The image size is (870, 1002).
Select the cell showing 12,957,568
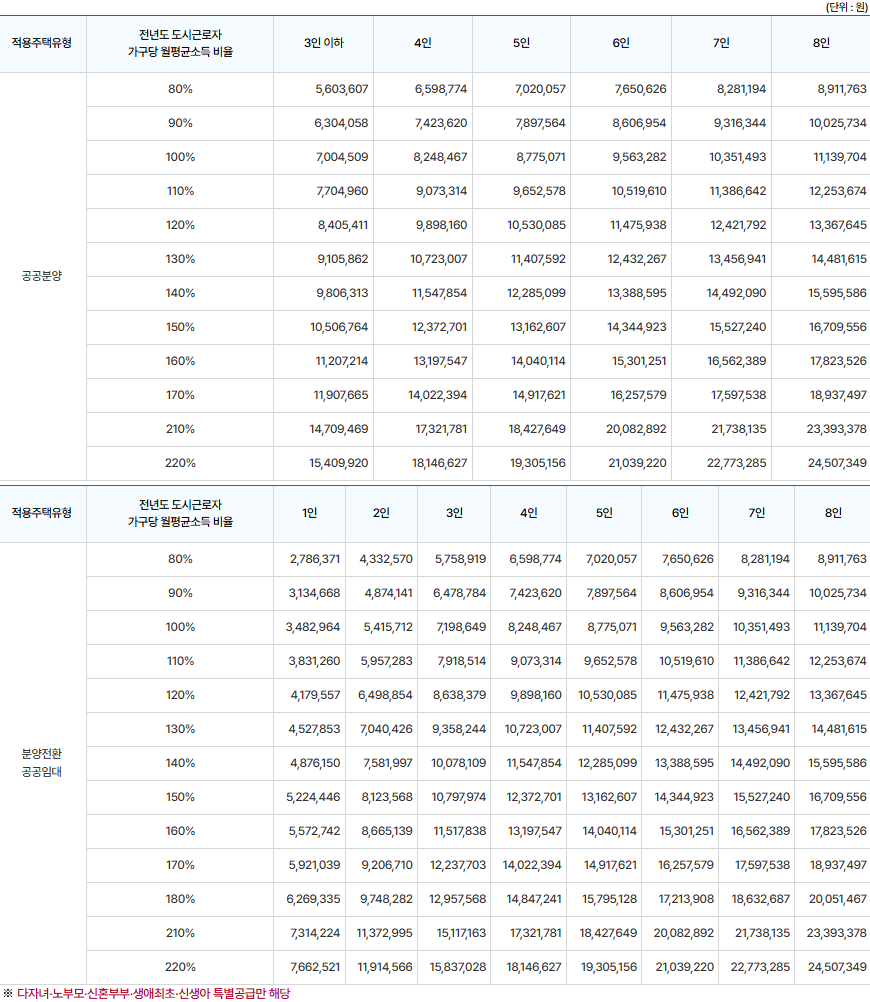tap(457, 899)
